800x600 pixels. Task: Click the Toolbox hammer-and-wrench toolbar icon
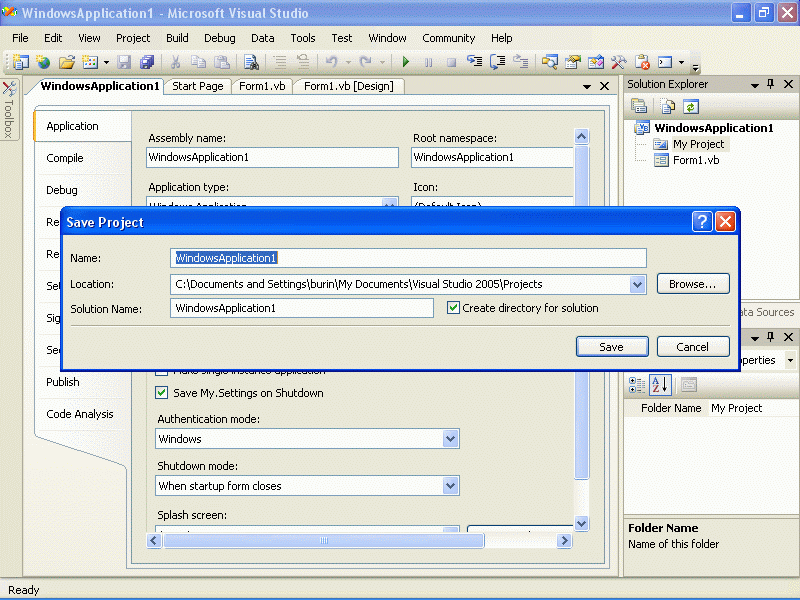(x=618, y=62)
